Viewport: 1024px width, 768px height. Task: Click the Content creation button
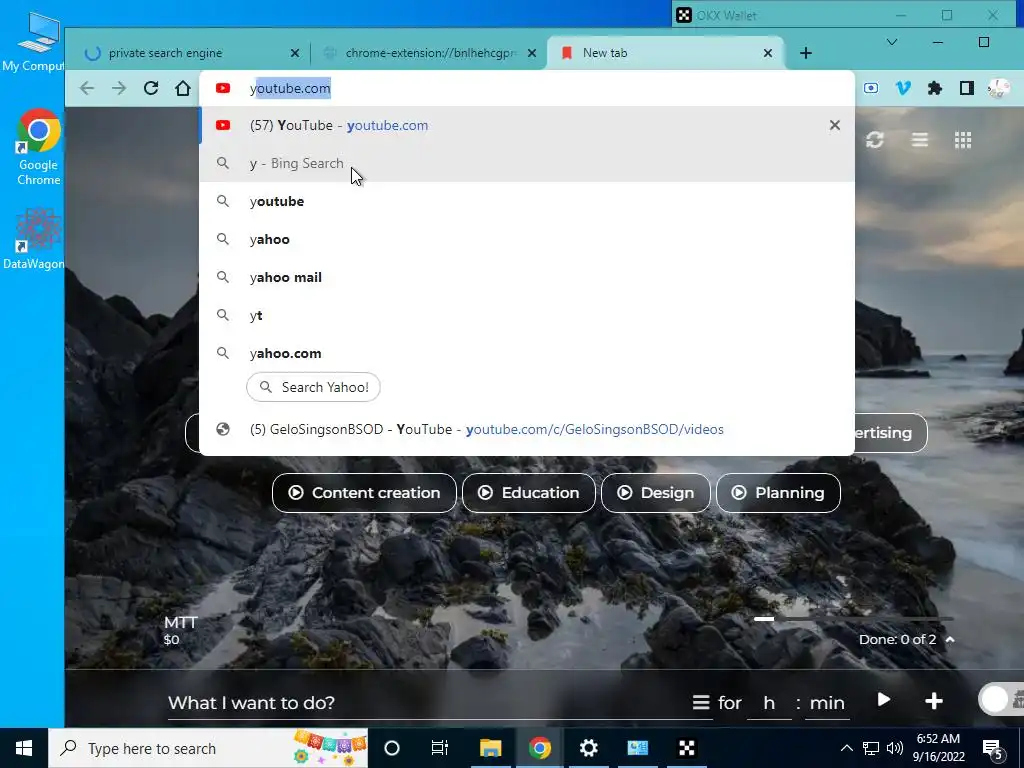pyautogui.click(x=364, y=493)
